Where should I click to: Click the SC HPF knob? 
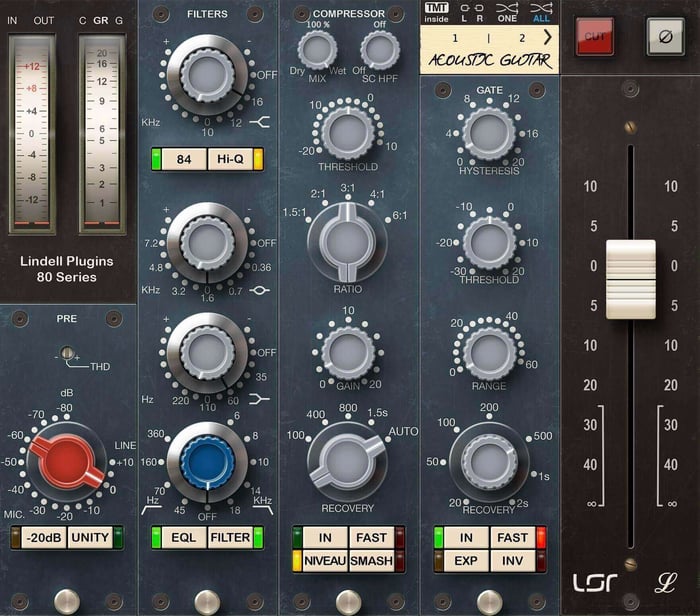point(380,50)
